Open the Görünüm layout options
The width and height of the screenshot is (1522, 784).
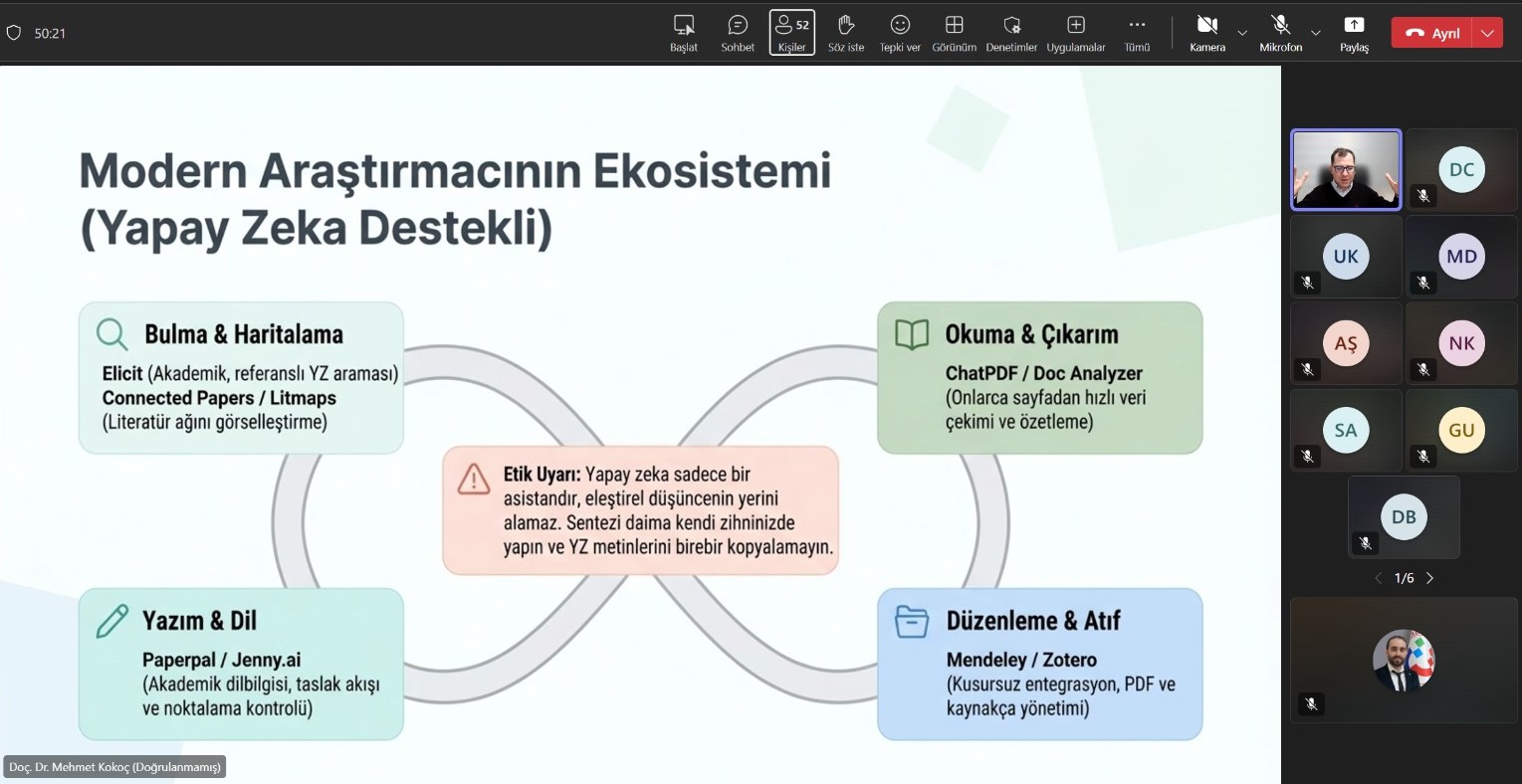(x=954, y=32)
